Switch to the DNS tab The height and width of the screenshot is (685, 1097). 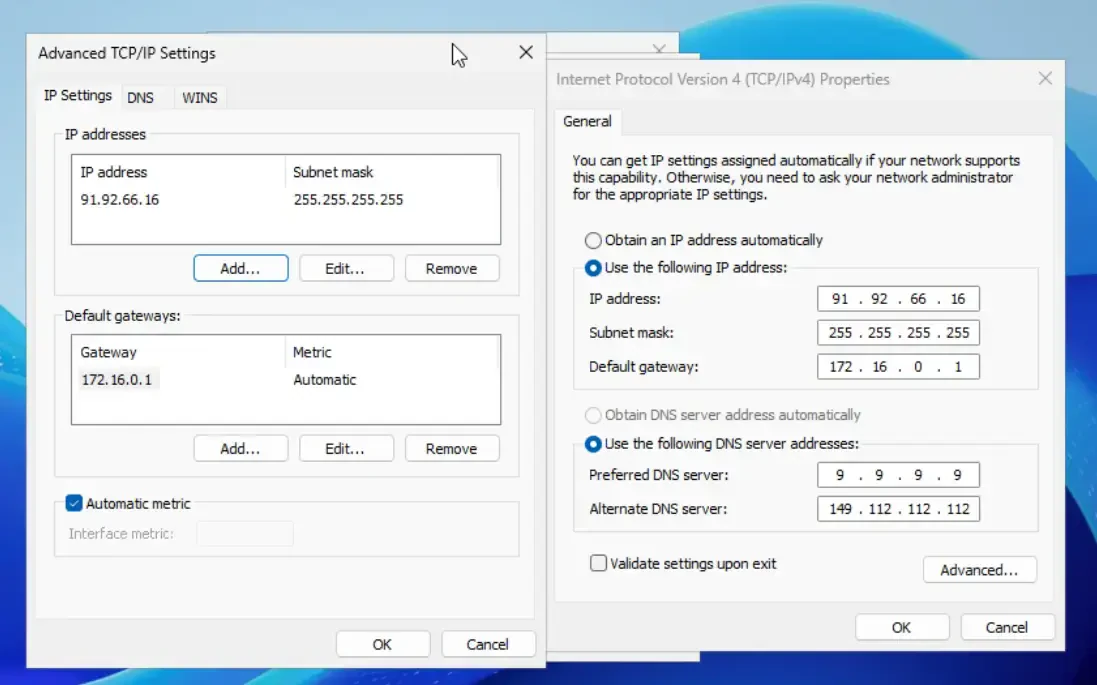pyautogui.click(x=140, y=97)
